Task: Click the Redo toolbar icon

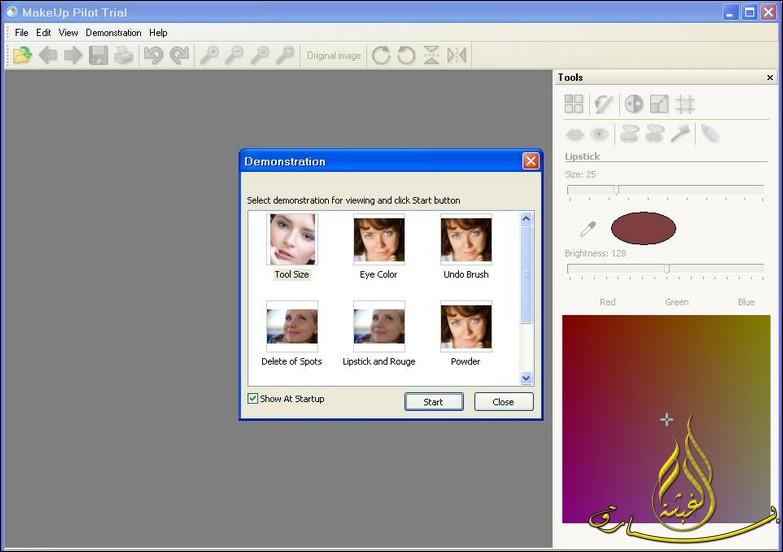Action: (x=179, y=55)
